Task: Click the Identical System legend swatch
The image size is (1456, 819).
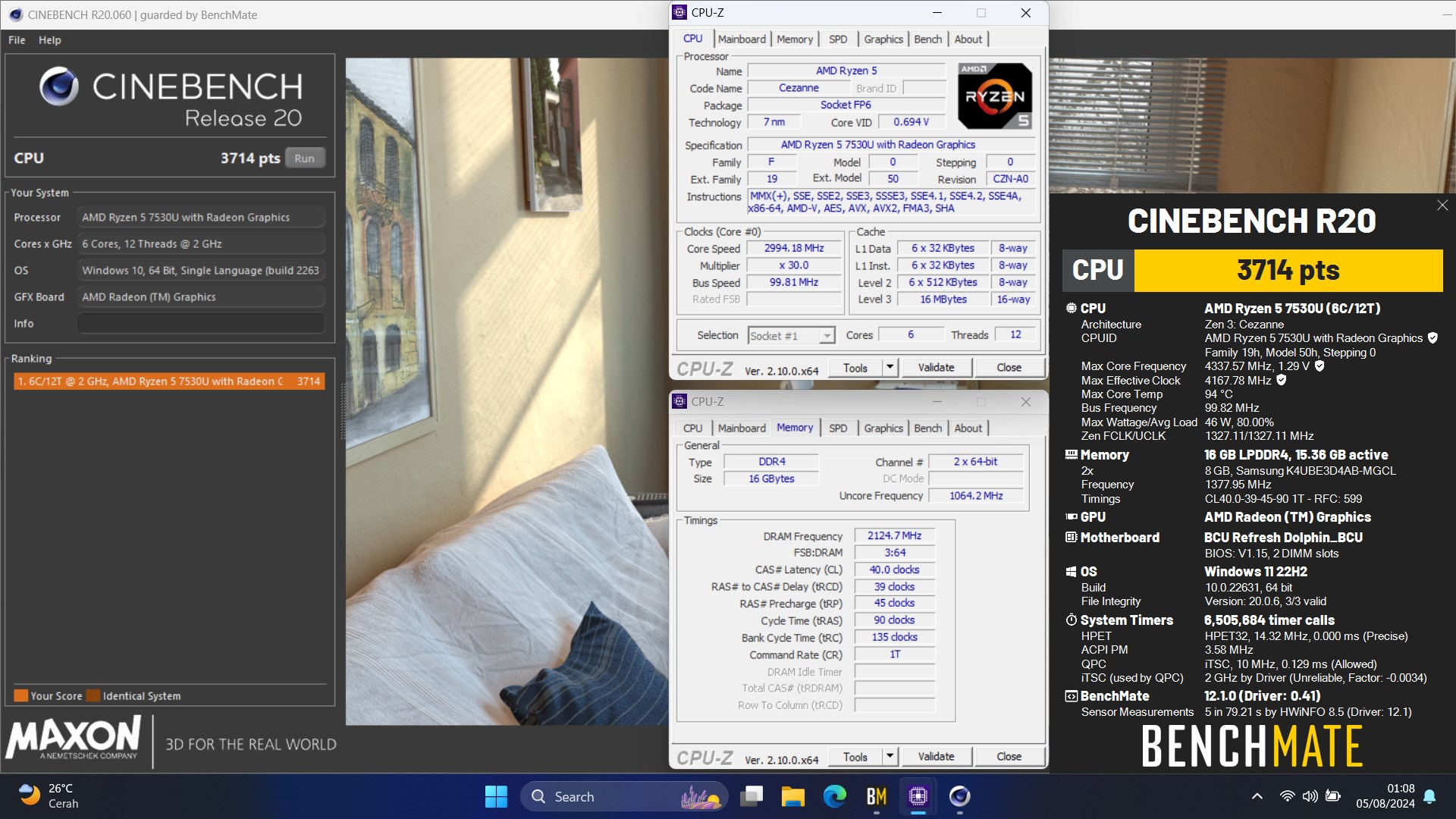Action: click(93, 695)
